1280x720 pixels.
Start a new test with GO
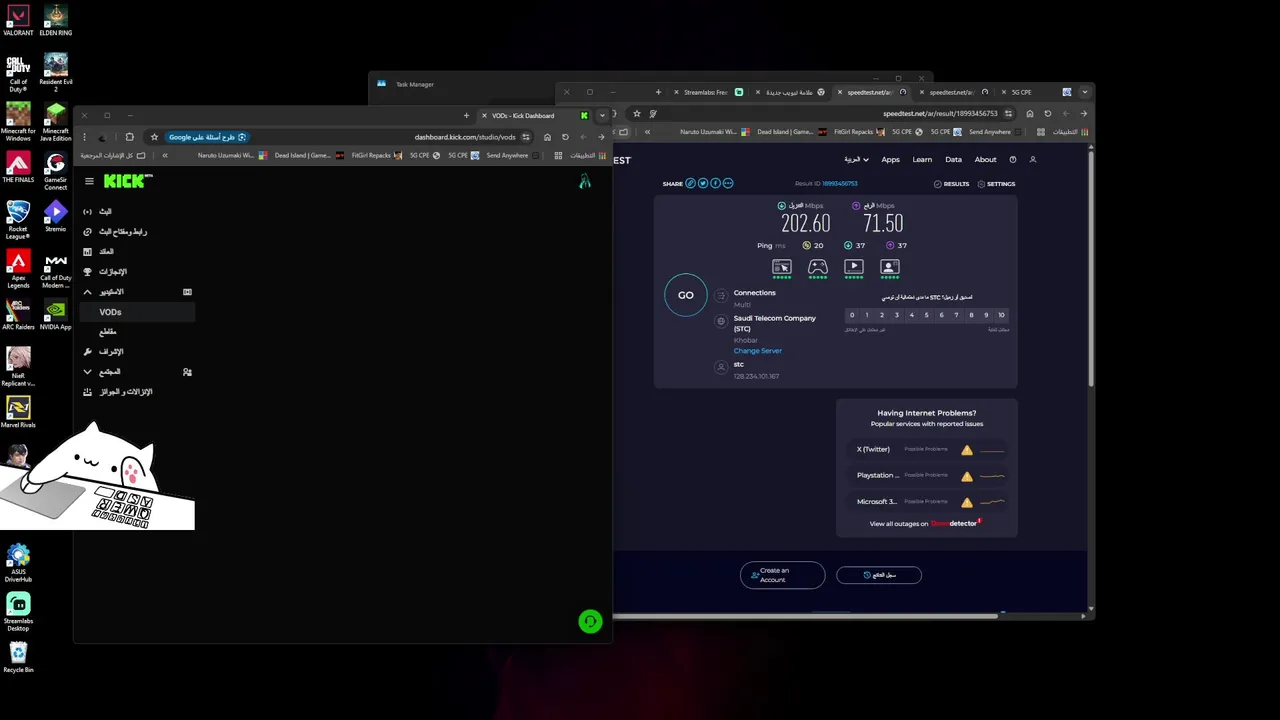tap(686, 295)
